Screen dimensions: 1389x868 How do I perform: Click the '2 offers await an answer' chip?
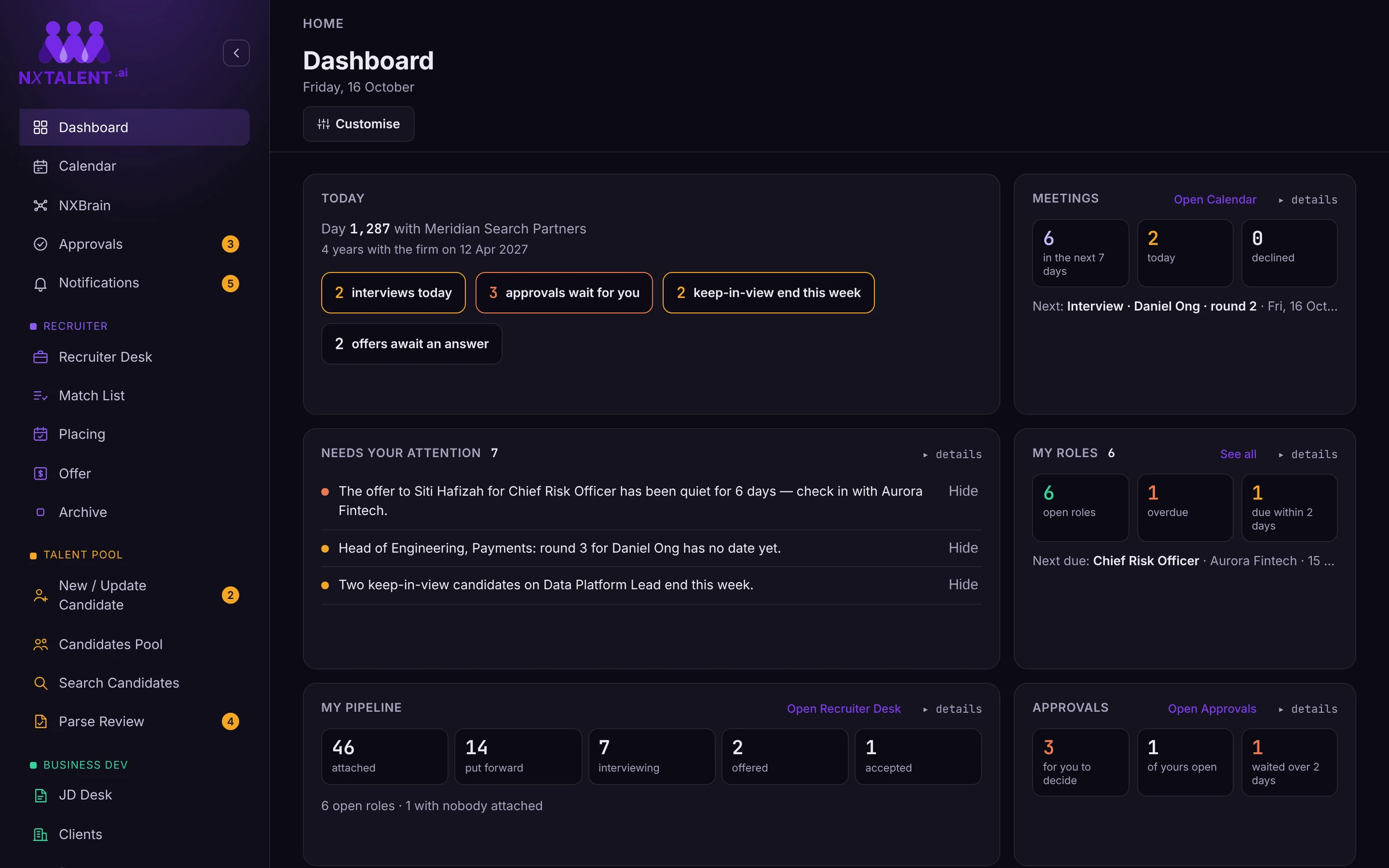(x=411, y=344)
